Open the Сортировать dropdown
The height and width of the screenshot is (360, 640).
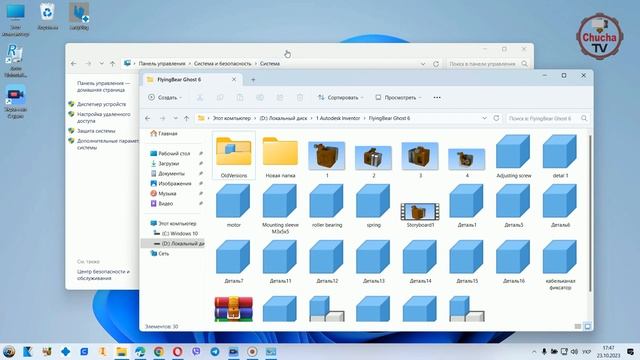(340, 98)
